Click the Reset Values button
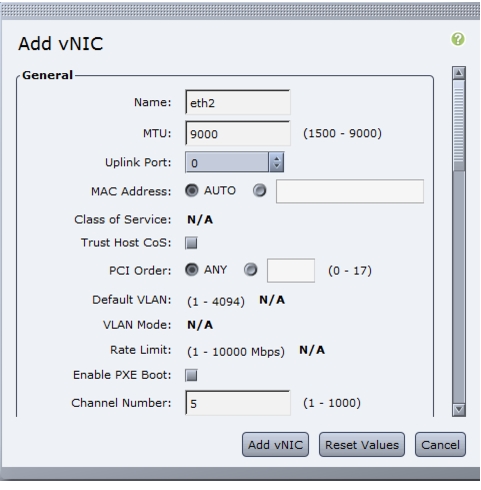This screenshot has height=490, width=481. pos(362,445)
